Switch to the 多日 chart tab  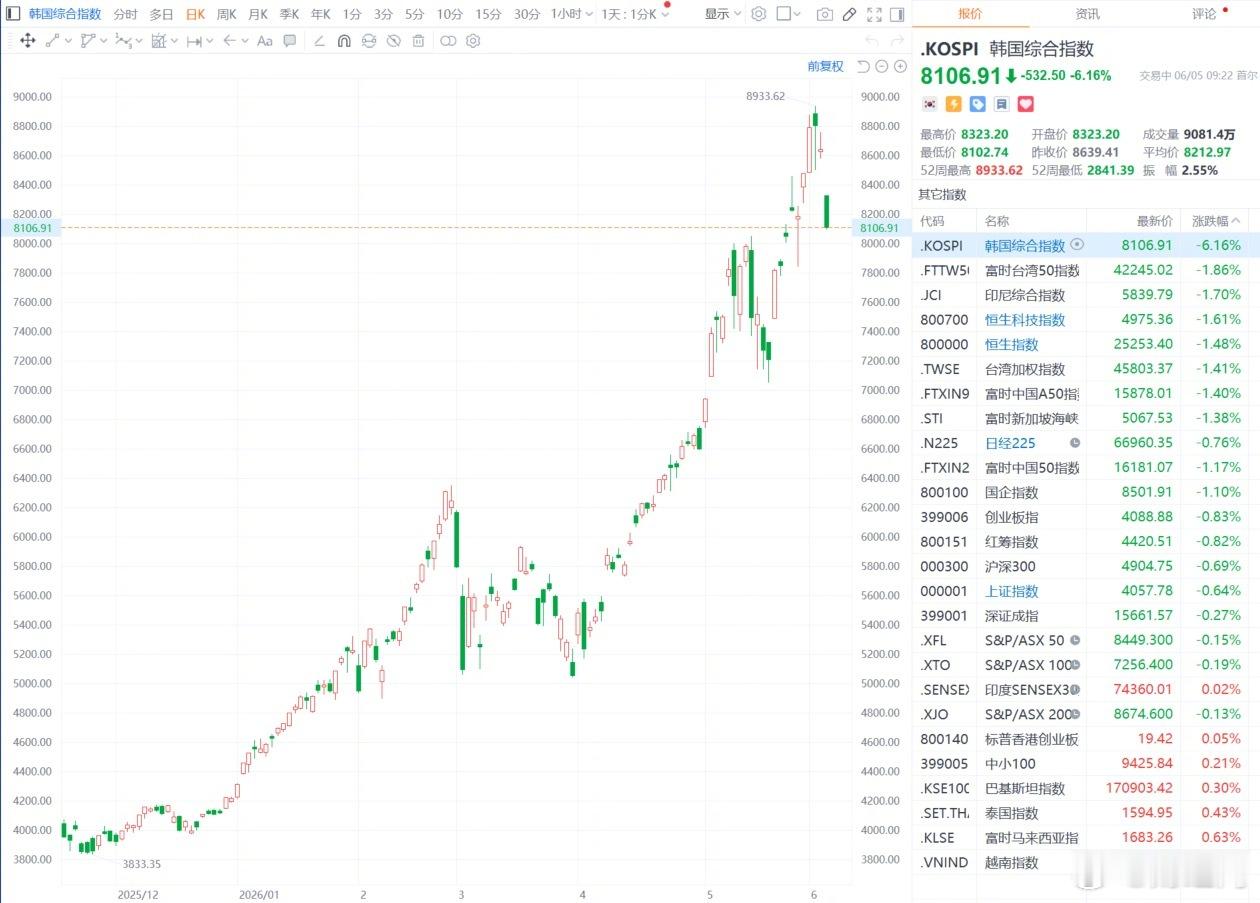161,14
